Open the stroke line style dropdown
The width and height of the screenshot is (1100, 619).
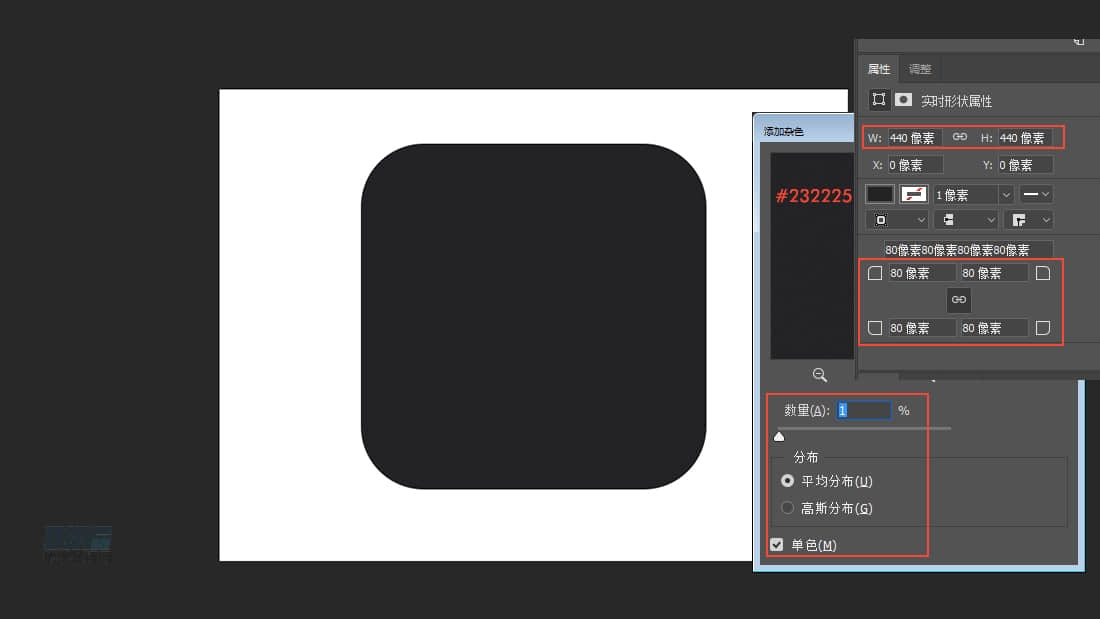pyautogui.click(x=1036, y=194)
